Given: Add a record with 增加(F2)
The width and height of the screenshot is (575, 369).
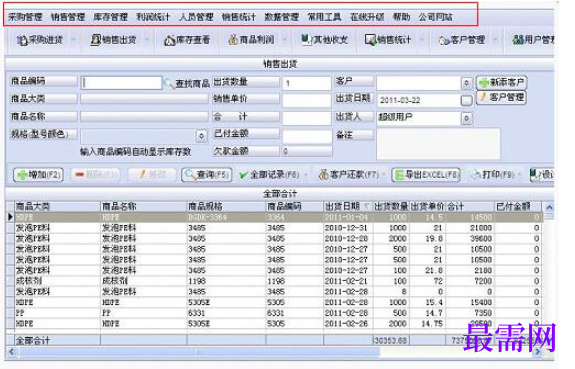Looking at the screenshot, I should pyautogui.click(x=38, y=175).
